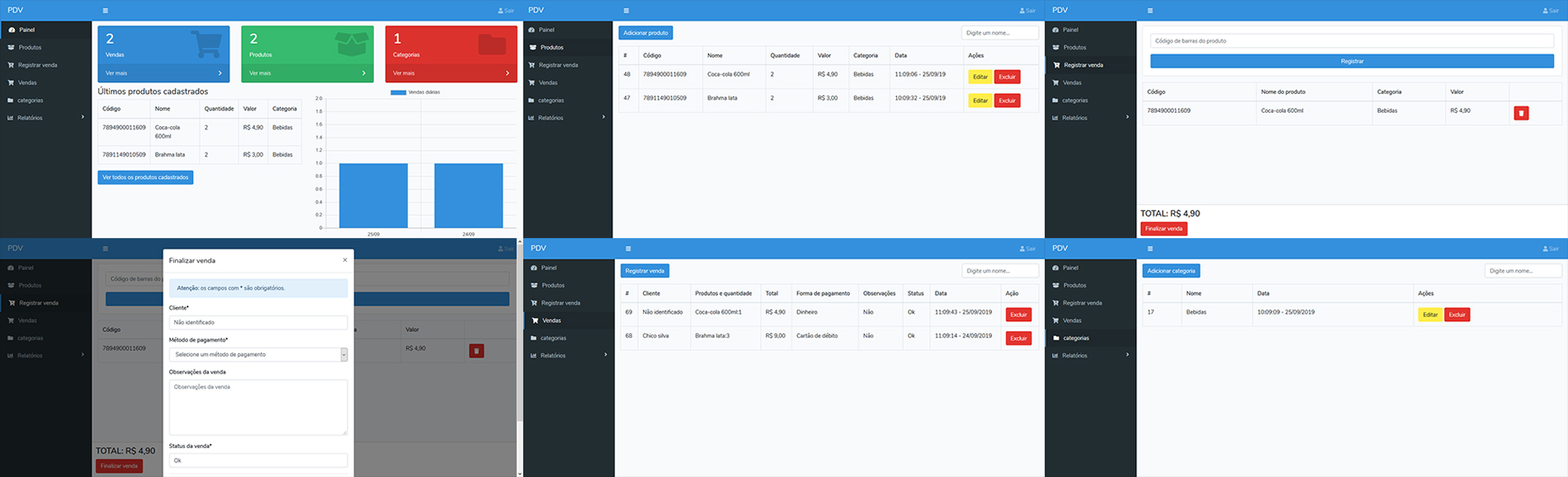The height and width of the screenshot is (477, 1568).
Task: Open Ver todos os produtos cadastrados
Action: click(x=145, y=178)
